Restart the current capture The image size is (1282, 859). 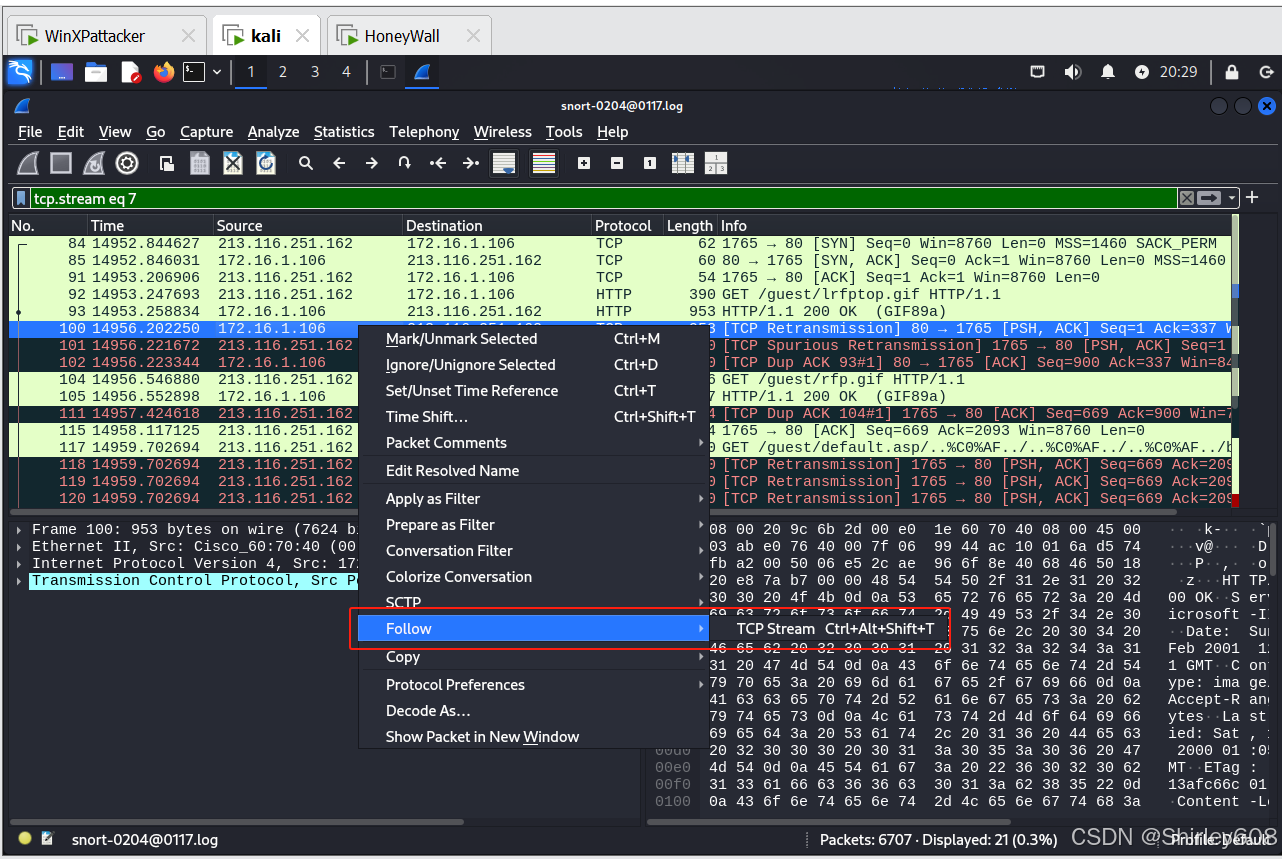[x=94, y=163]
